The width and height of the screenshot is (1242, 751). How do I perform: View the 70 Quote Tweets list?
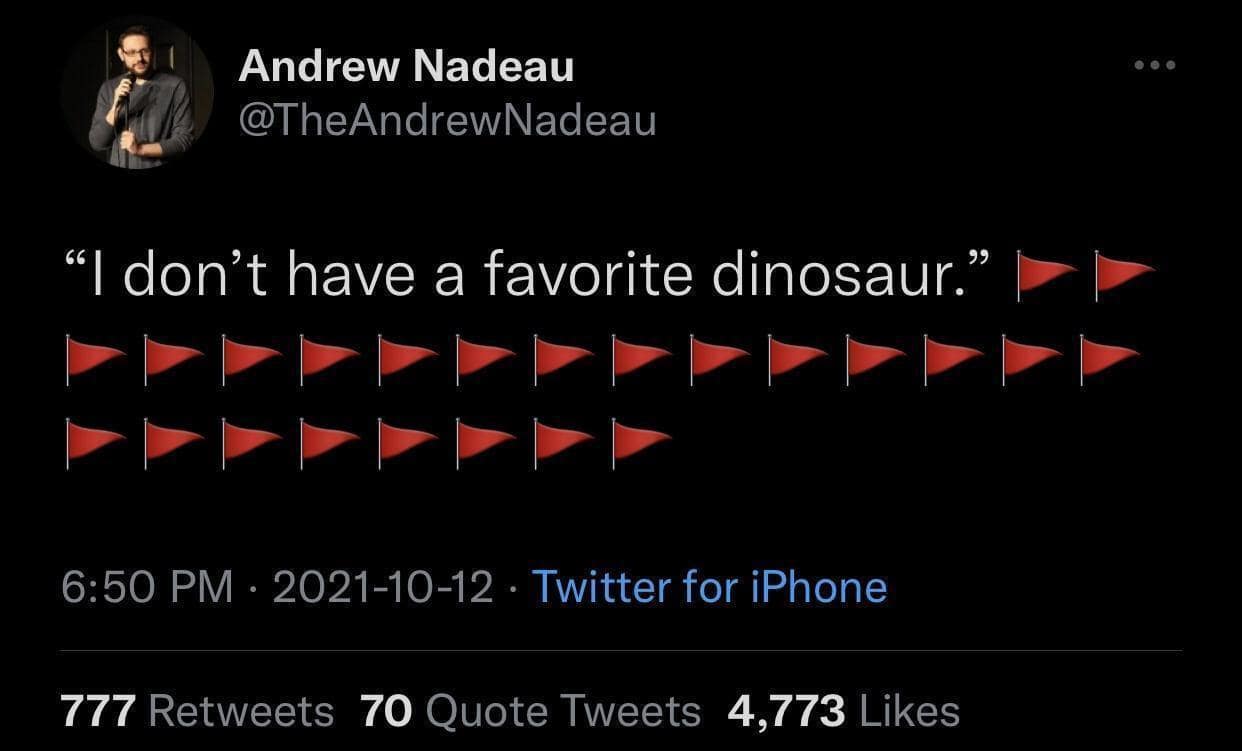(x=530, y=711)
